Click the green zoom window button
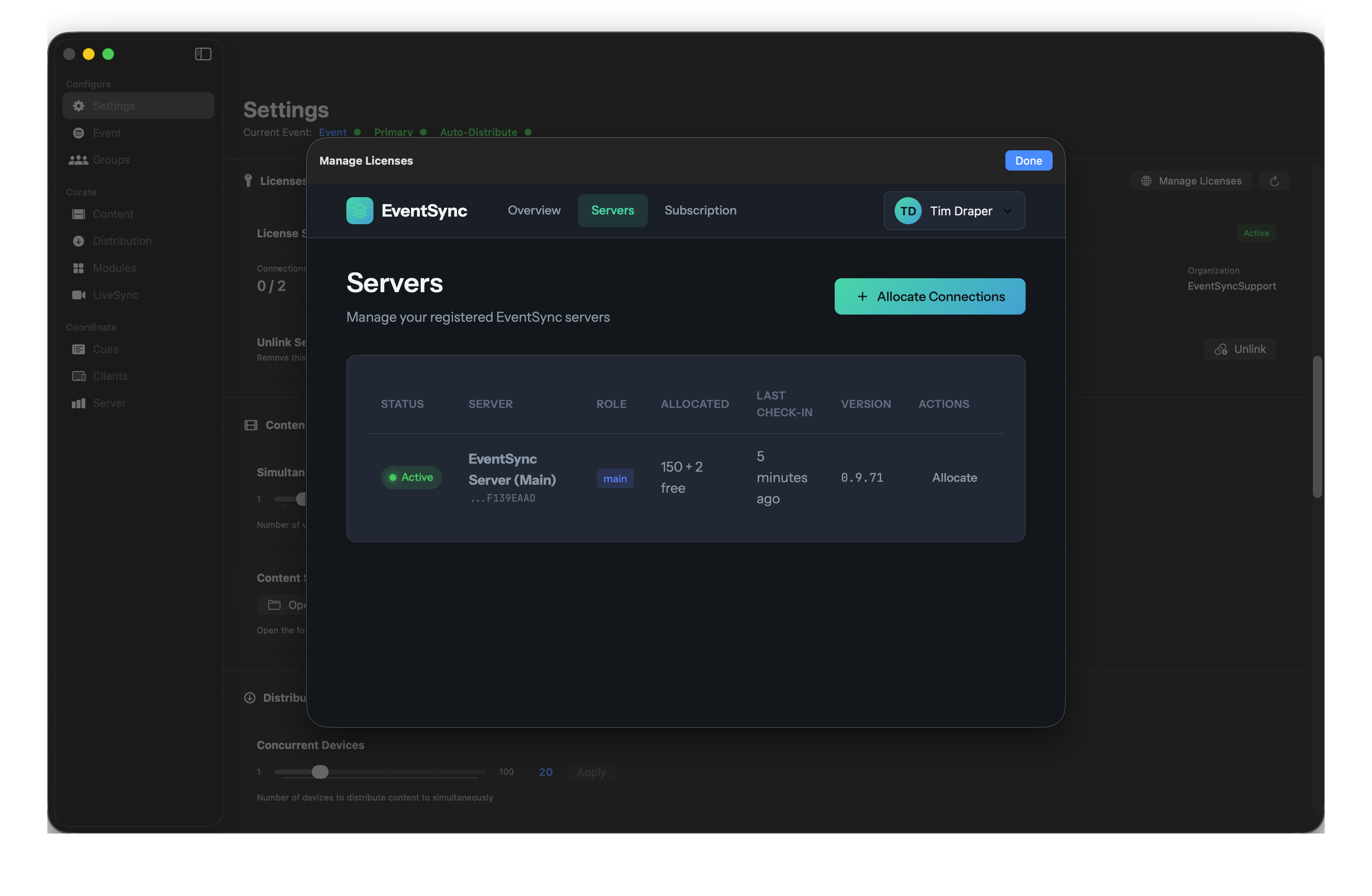 108,54
